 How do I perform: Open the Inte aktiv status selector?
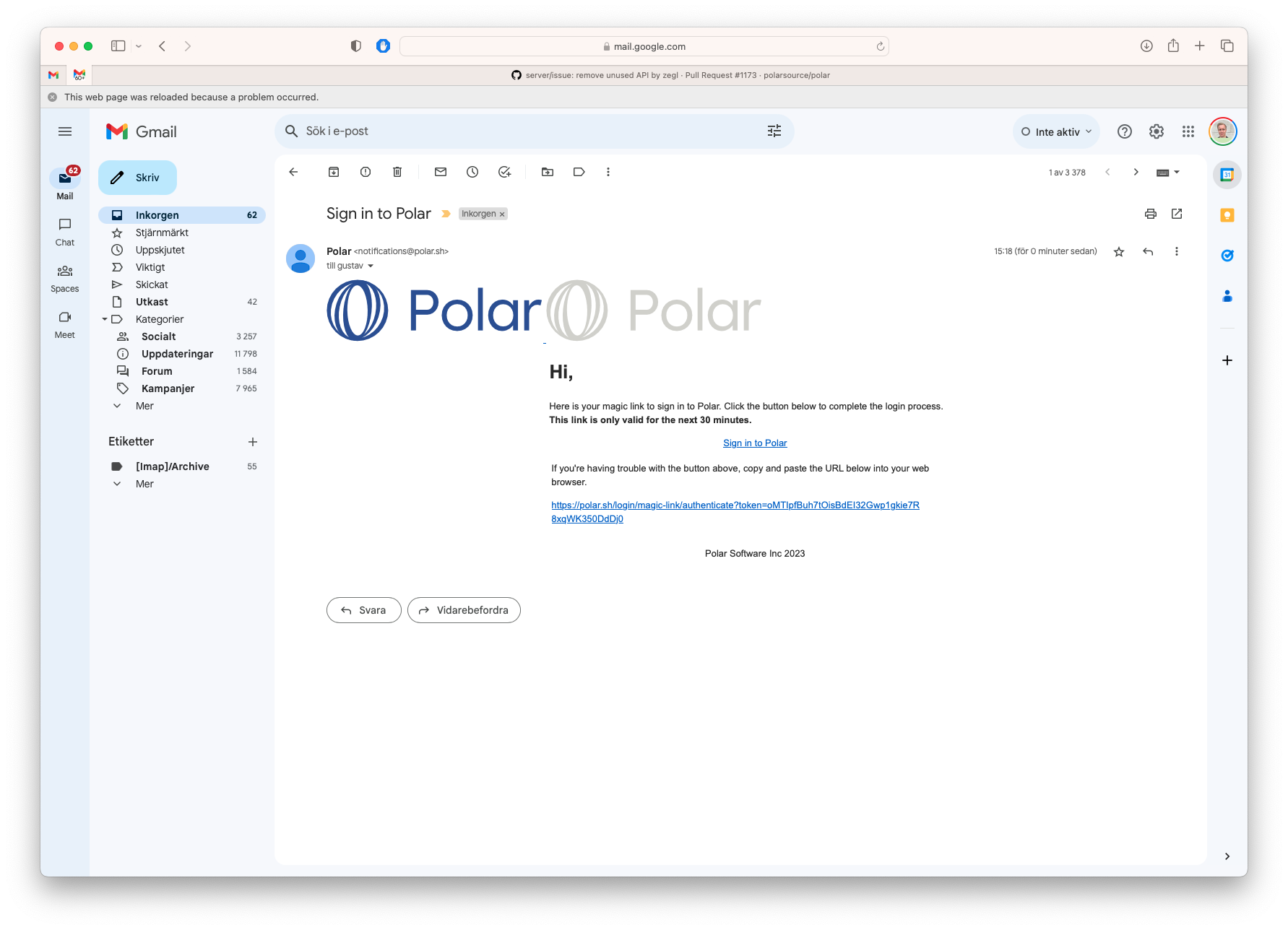(x=1055, y=131)
